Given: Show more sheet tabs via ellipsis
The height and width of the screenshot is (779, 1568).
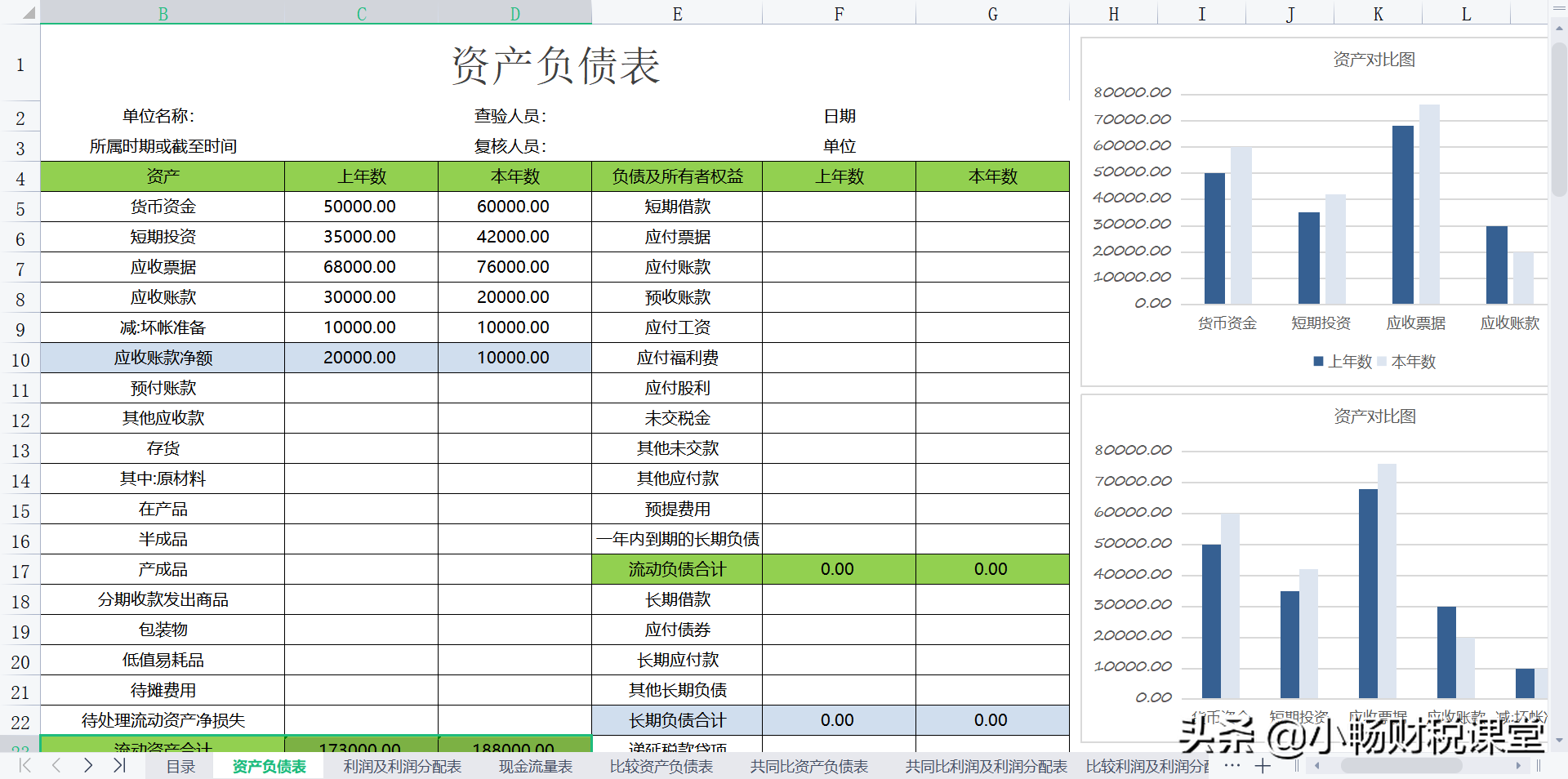Looking at the screenshot, I should (x=1232, y=766).
